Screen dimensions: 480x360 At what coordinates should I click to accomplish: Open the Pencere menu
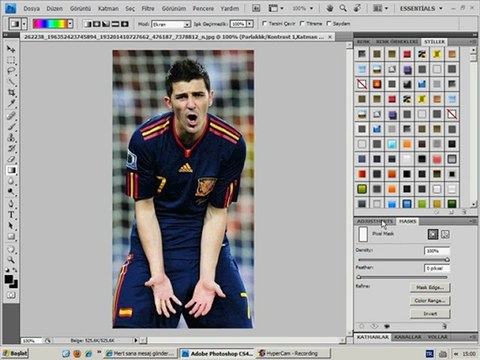pyautogui.click(x=203, y=9)
